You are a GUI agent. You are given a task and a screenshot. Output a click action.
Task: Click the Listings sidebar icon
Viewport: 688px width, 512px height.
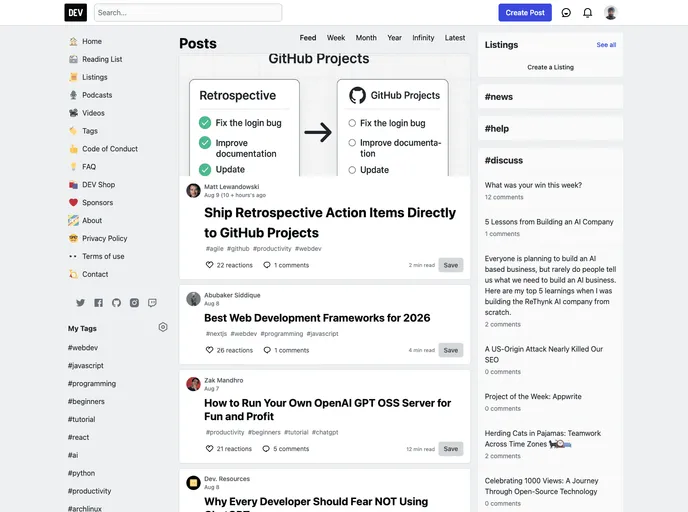pos(73,77)
